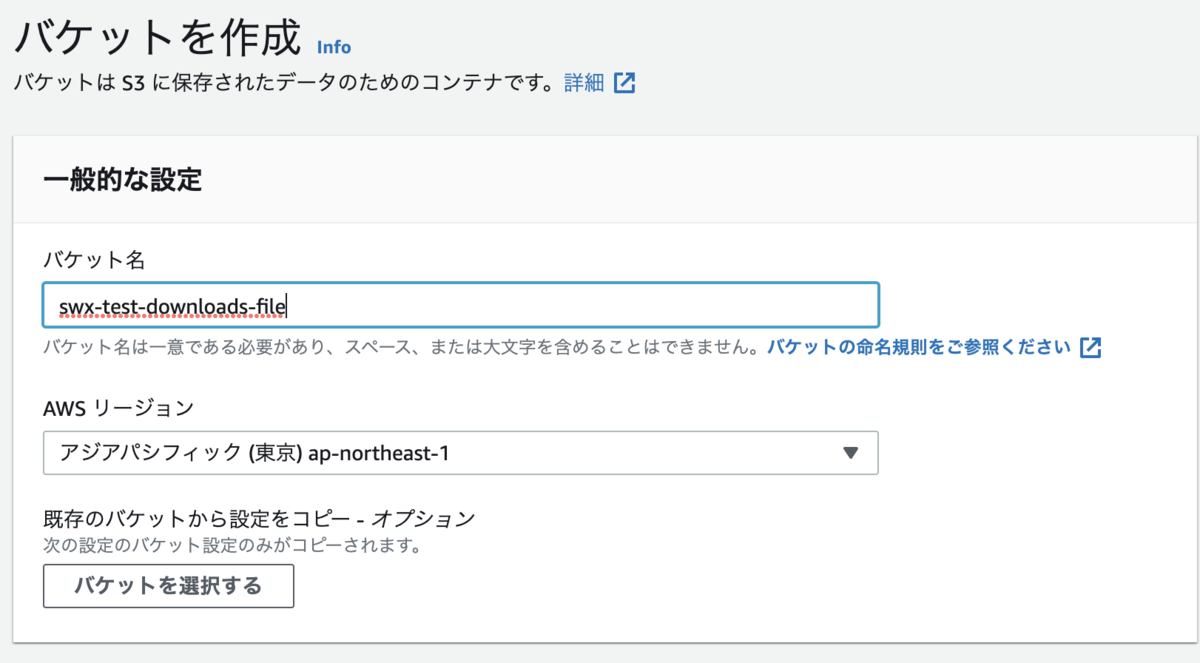The height and width of the screenshot is (663, 1200).
Task: Focus the バケット名 bucket name input field
Action: (x=461, y=305)
